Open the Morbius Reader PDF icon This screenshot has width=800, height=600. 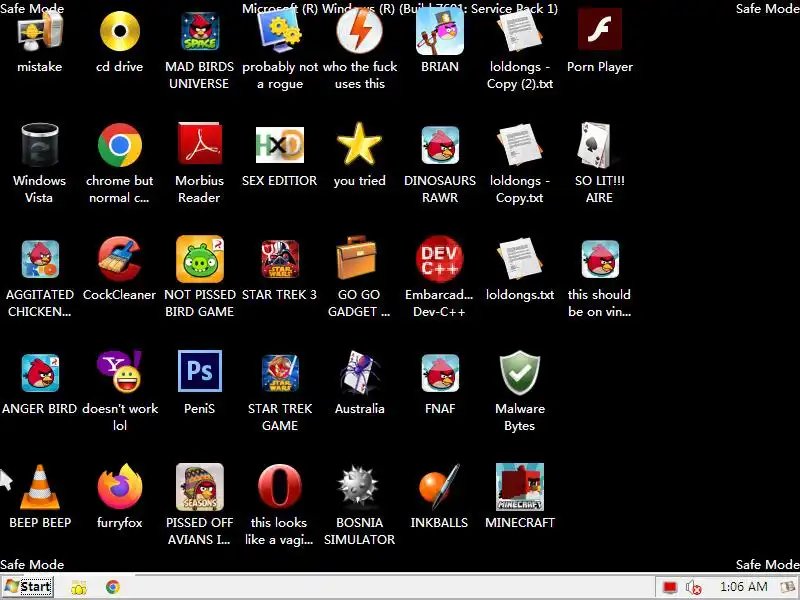coord(199,144)
